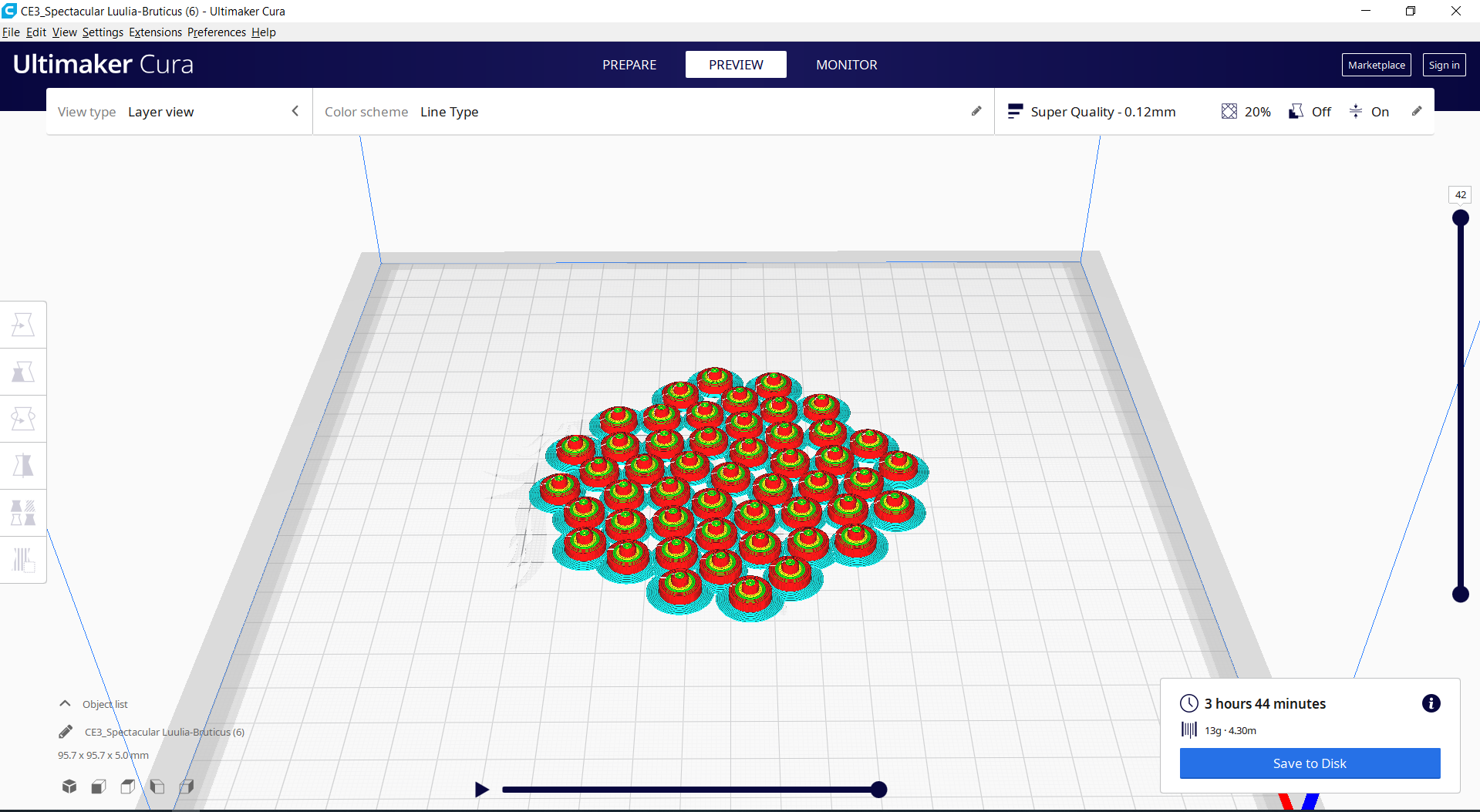Open the Line Type color scheme dropdown
The image size is (1480, 812).
450,112
